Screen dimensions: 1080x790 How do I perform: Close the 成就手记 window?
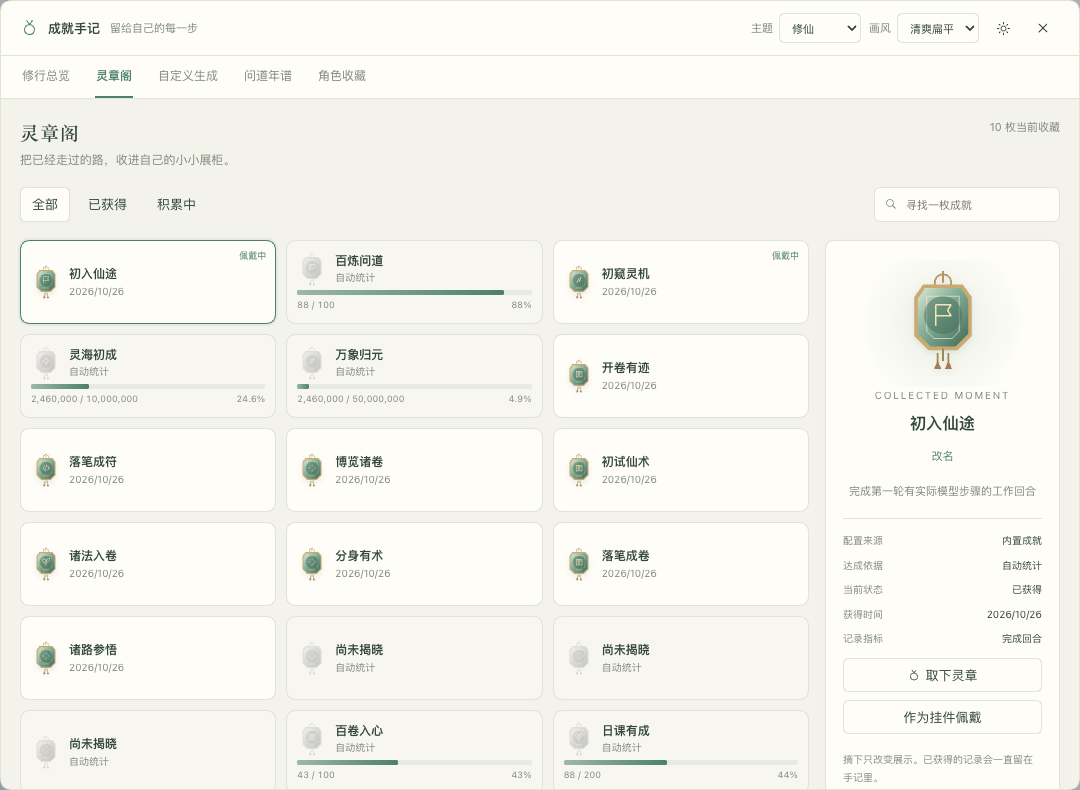(x=1043, y=28)
